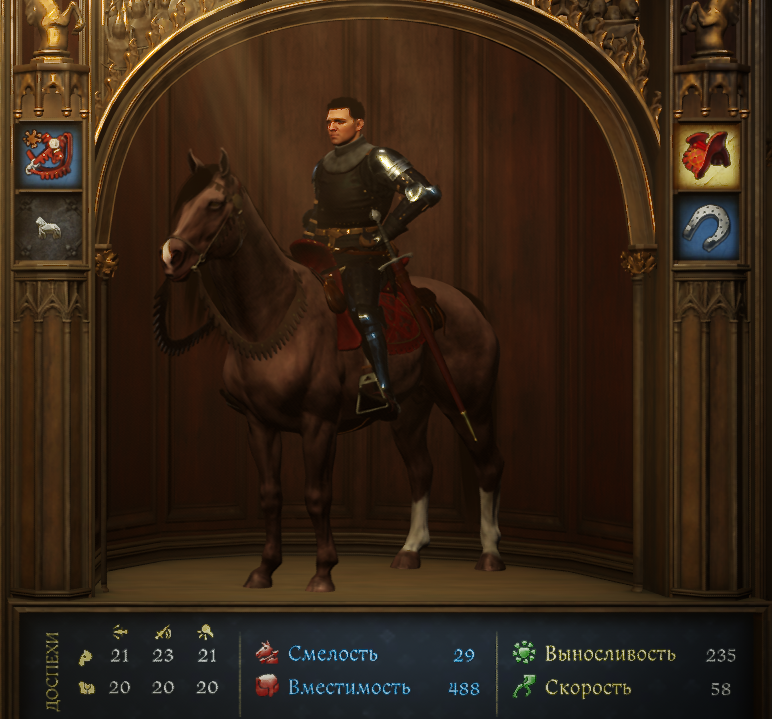Click the green horse leg Скорость icon
Screen dimensions: 772x719
pyautogui.click(x=524, y=686)
